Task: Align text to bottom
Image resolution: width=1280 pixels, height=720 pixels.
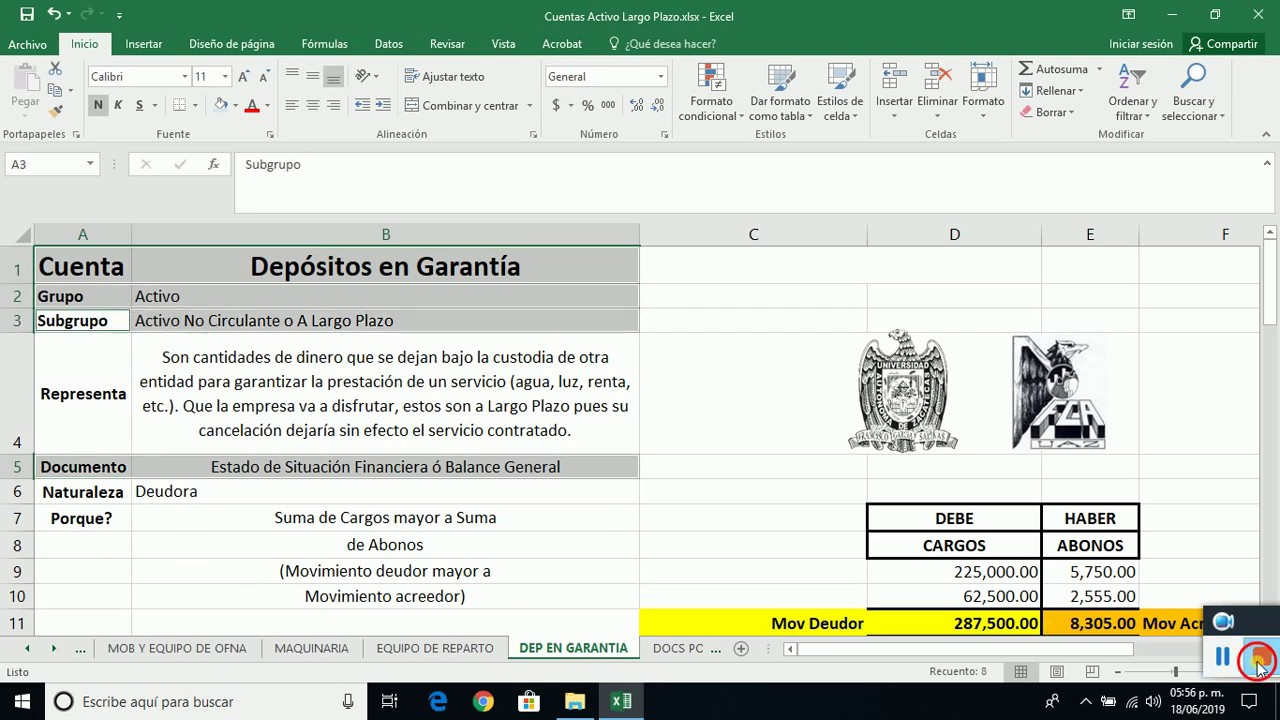Action: pos(334,76)
